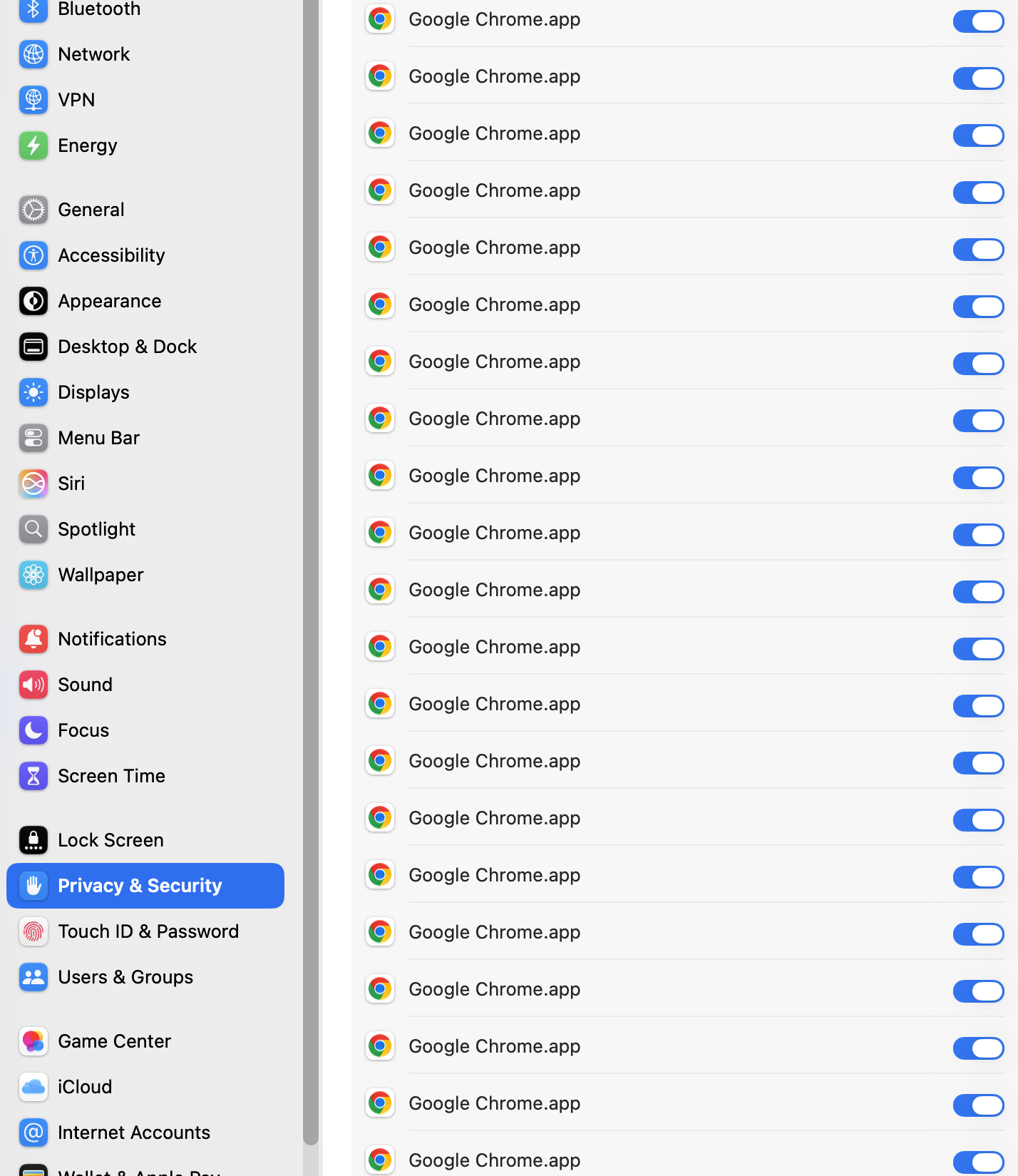Select the Spotlight magnifier icon
This screenshot has width=1018, height=1176.
click(x=34, y=529)
